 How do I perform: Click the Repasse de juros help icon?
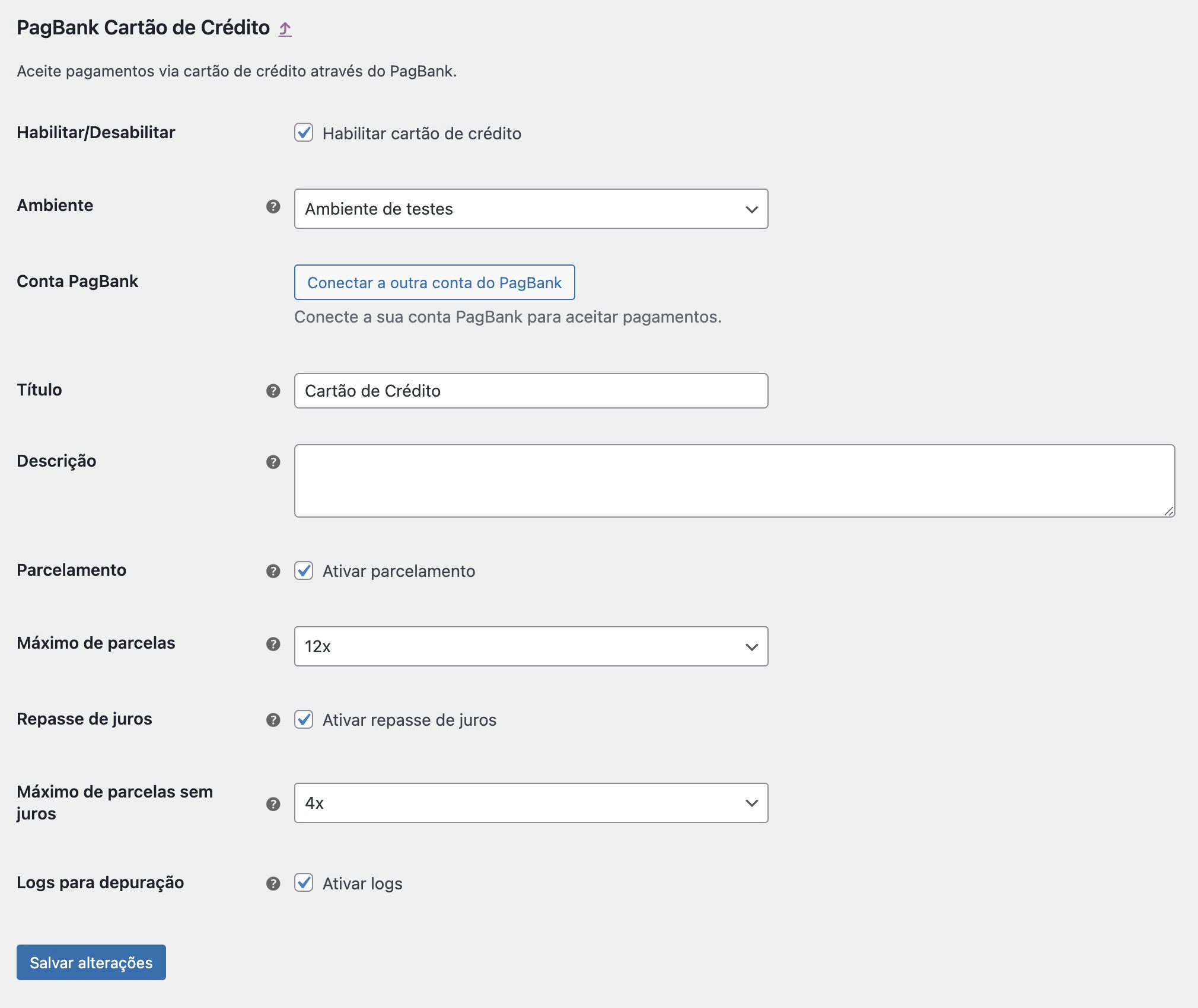coord(273,720)
